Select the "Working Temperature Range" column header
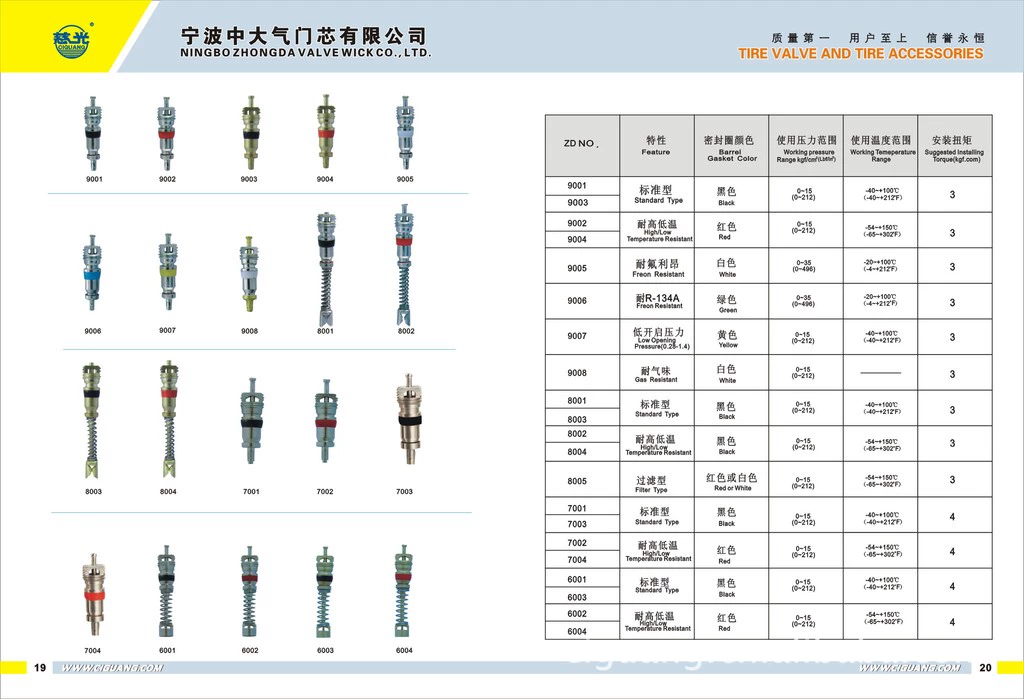This screenshot has width=1024, height=699. pyautogui.click(x=880, y=146)
